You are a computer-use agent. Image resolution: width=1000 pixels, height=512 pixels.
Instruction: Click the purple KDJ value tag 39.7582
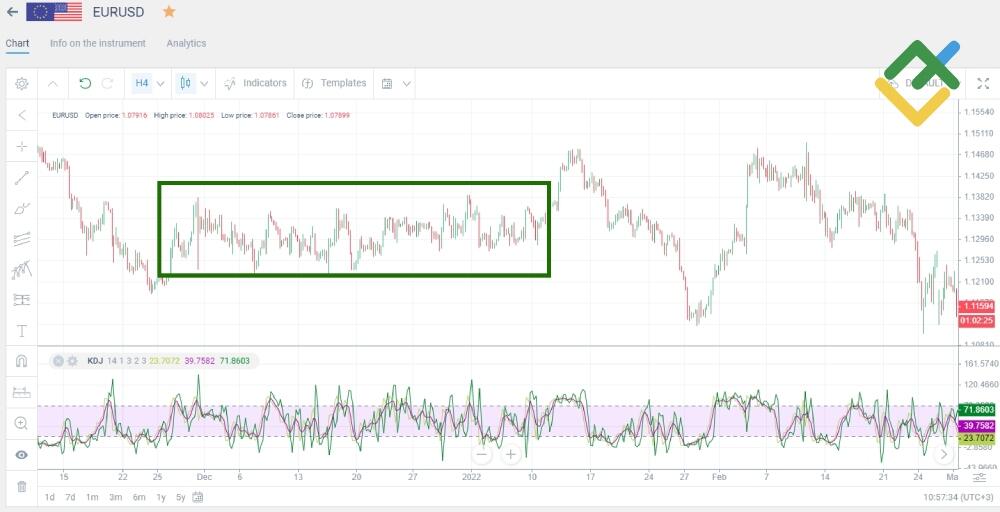(x=976, y=425)
